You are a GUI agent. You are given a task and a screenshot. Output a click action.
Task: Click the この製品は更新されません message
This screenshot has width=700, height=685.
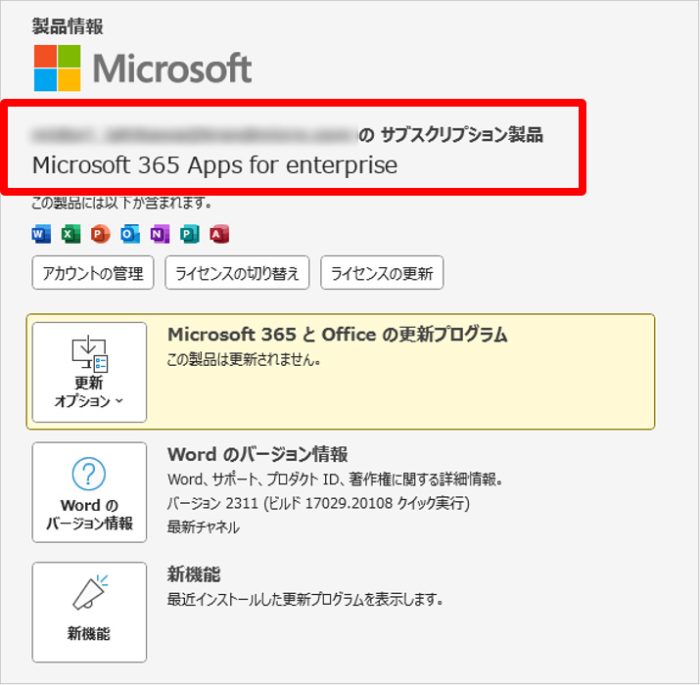(x=244, y=359)
